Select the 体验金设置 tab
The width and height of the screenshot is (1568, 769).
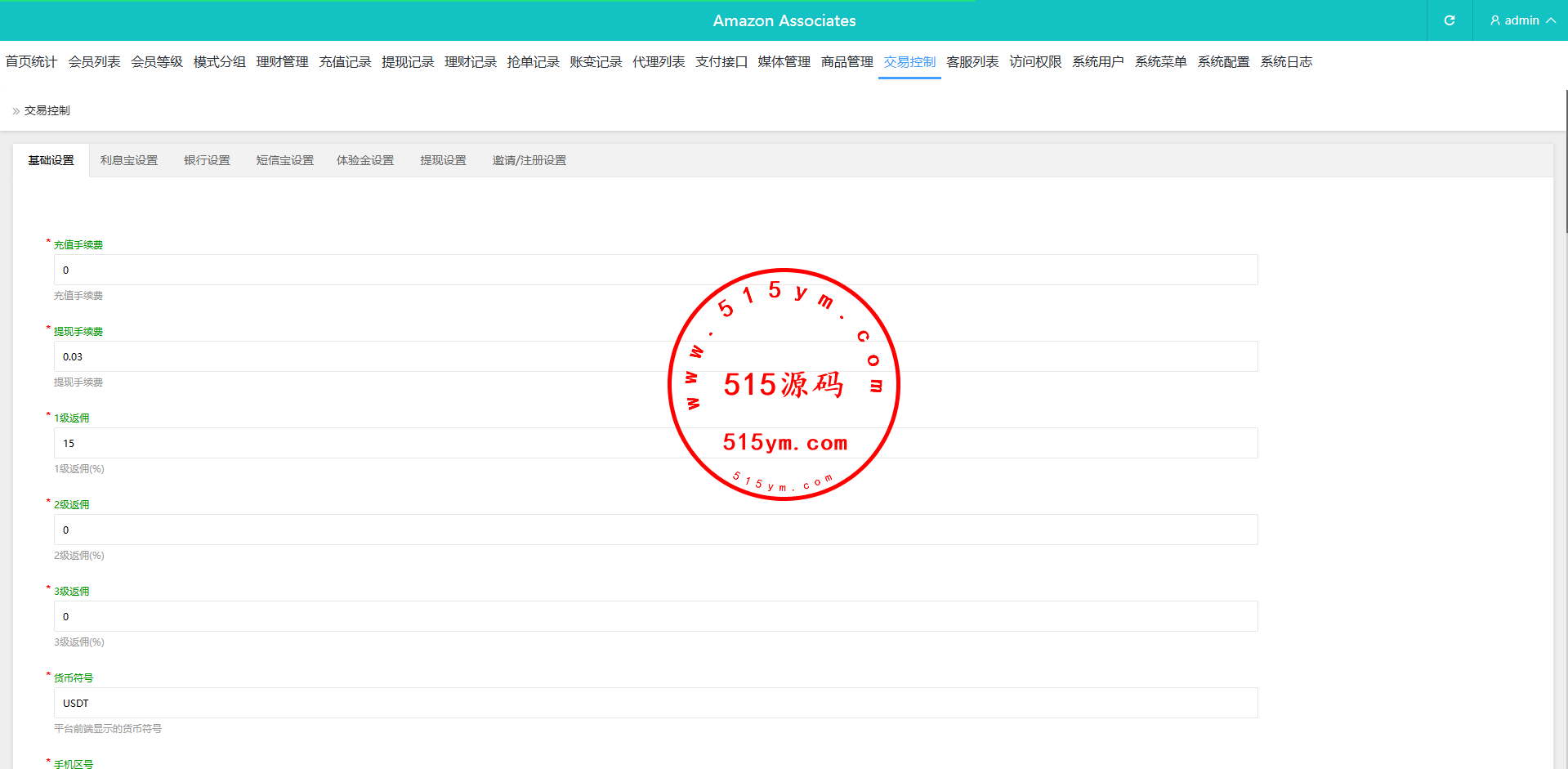click(365, 161)
